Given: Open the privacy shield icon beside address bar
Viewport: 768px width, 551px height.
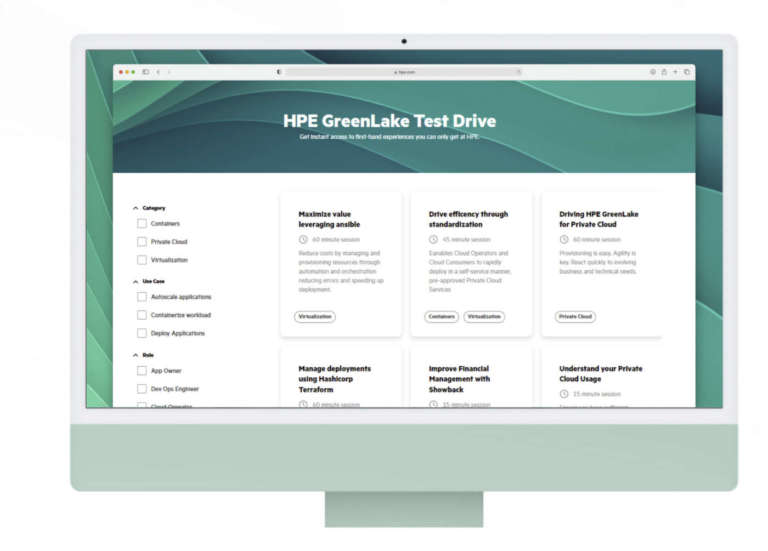Looking at the screenshot, I should [x=279, y=72].
